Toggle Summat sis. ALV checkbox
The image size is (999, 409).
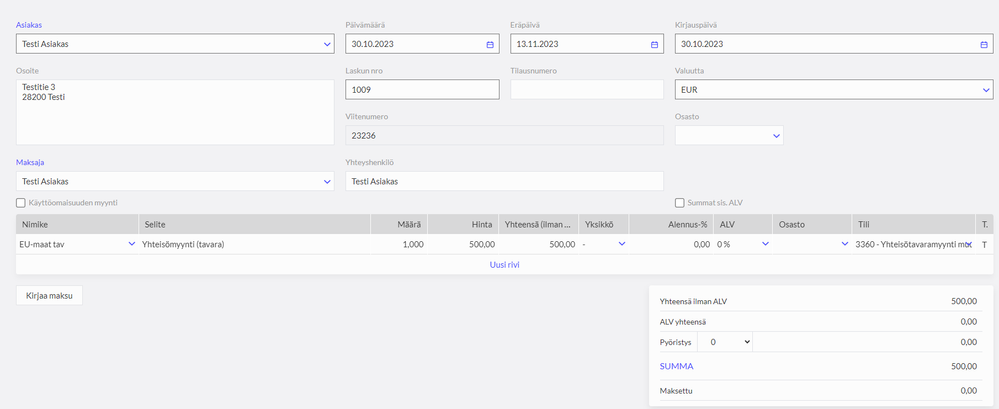tap(681, 203)
